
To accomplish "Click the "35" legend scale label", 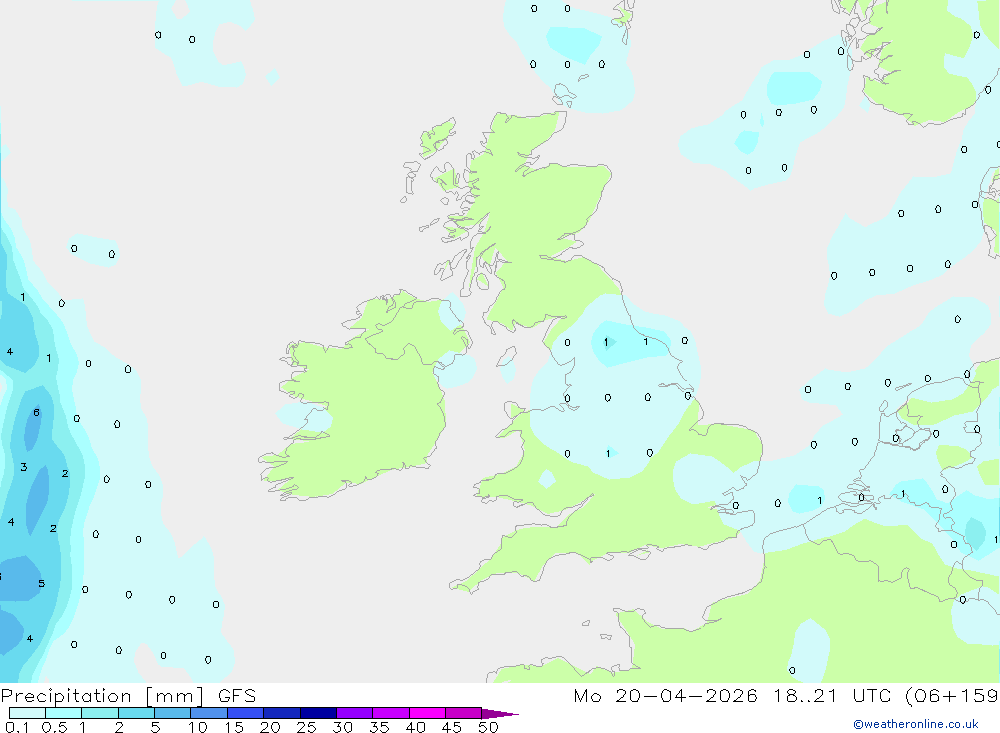I will pyautogui.click(x=379, y=727).
